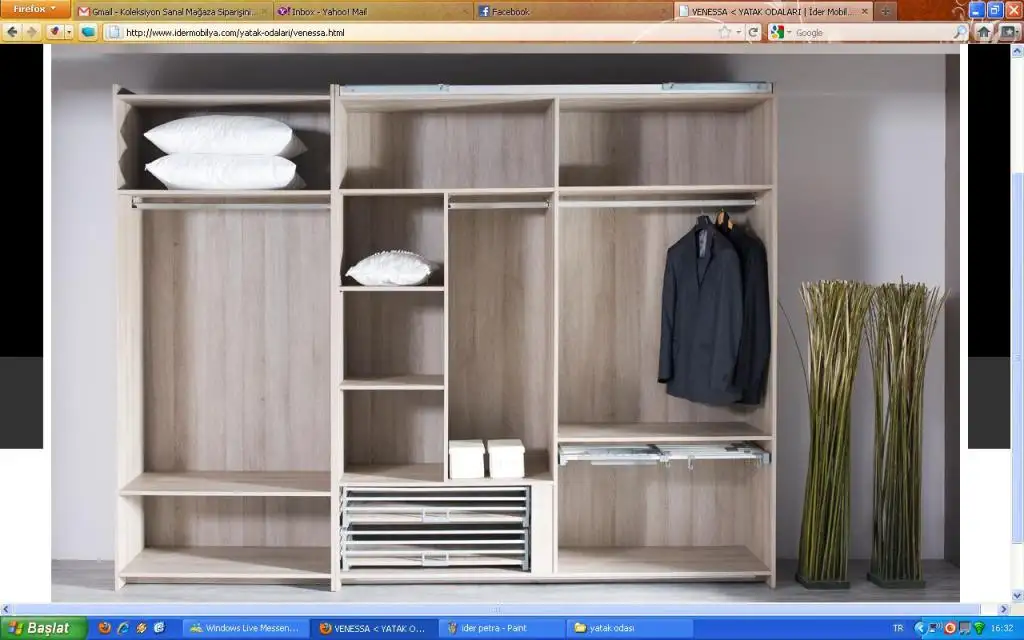Switch to the Gmail tab
This screenshot has width=1024, height=640.
pos(172,11)
